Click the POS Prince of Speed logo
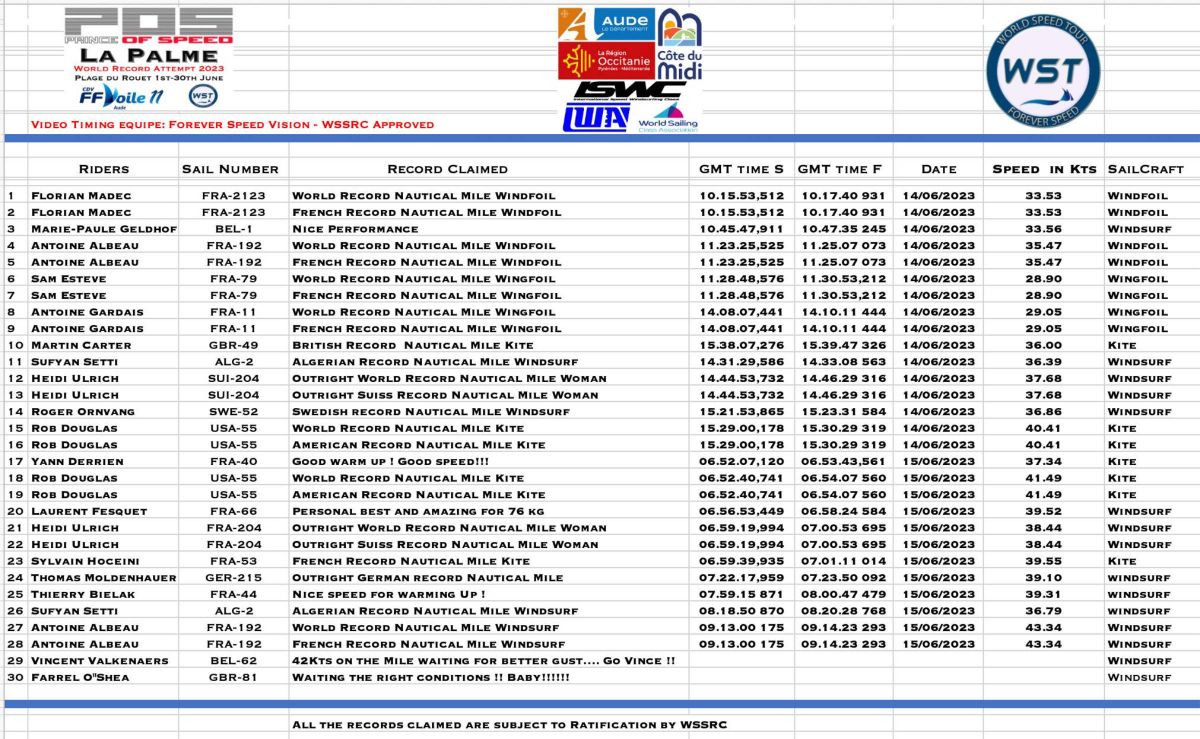Viewport: 1200px width, 739px height. tap(149, 27)
